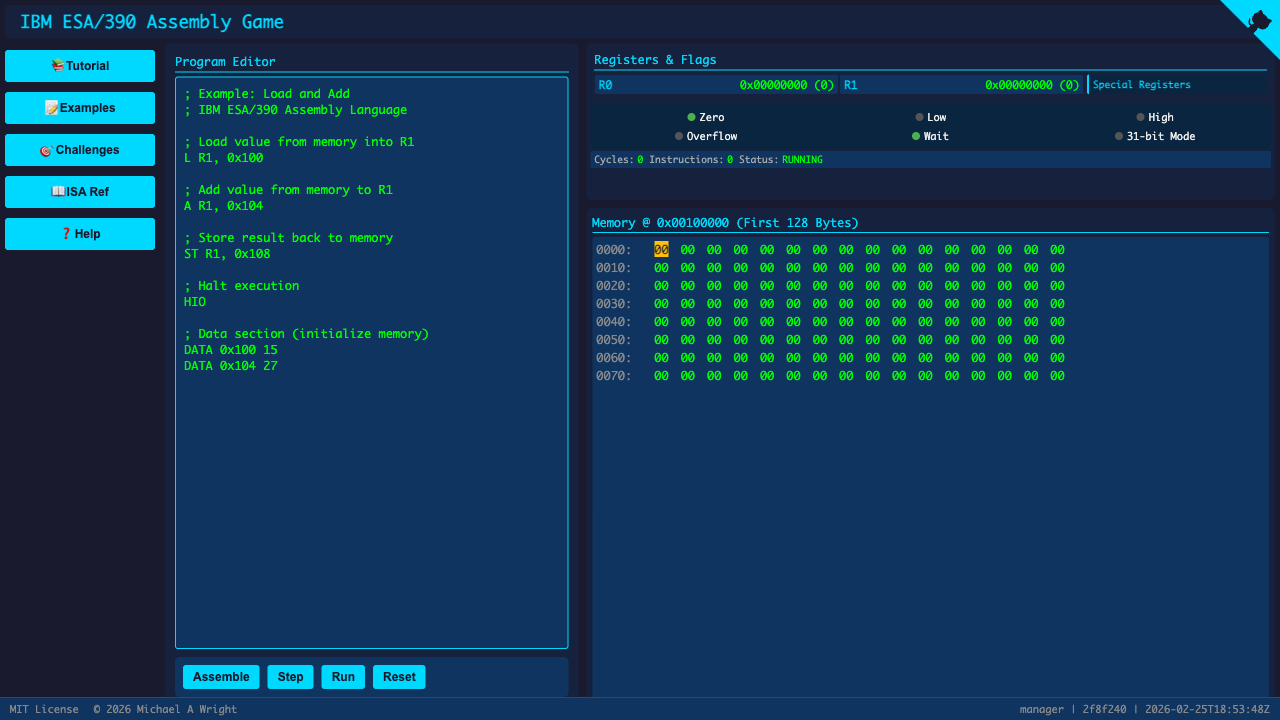The width and height of the screenshot is (1280, 720).
Task: Select the highlighted first memory byte 00
Action: point(661,250)
